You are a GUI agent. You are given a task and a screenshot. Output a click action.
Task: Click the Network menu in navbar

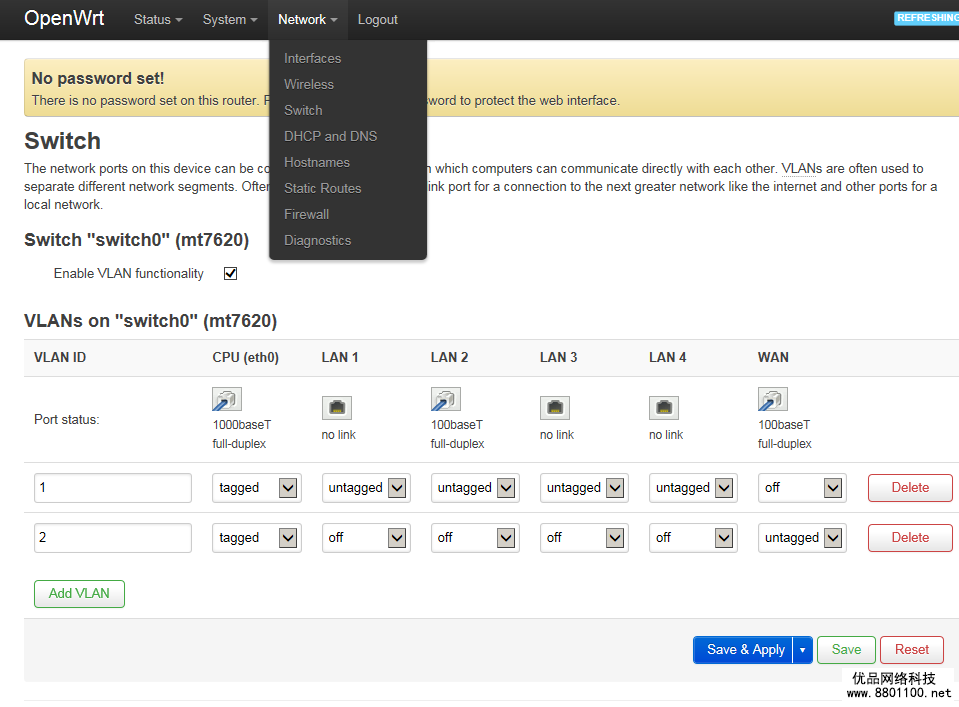308,20
